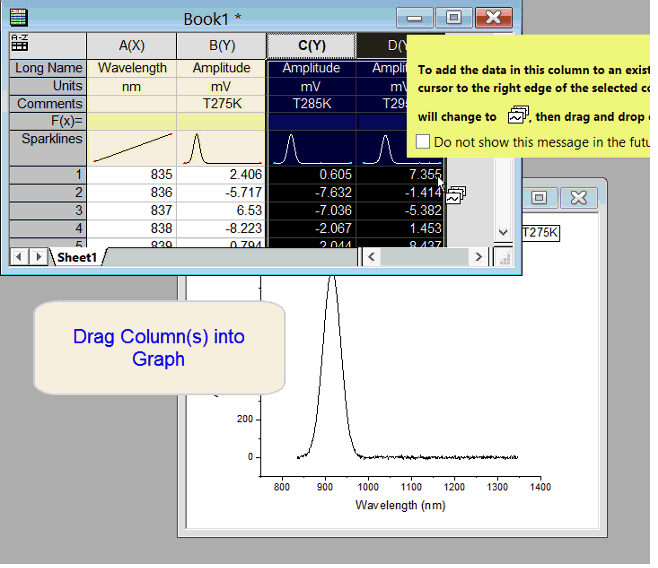
Task: Select column C(Y) header
Action: (311, 45)
